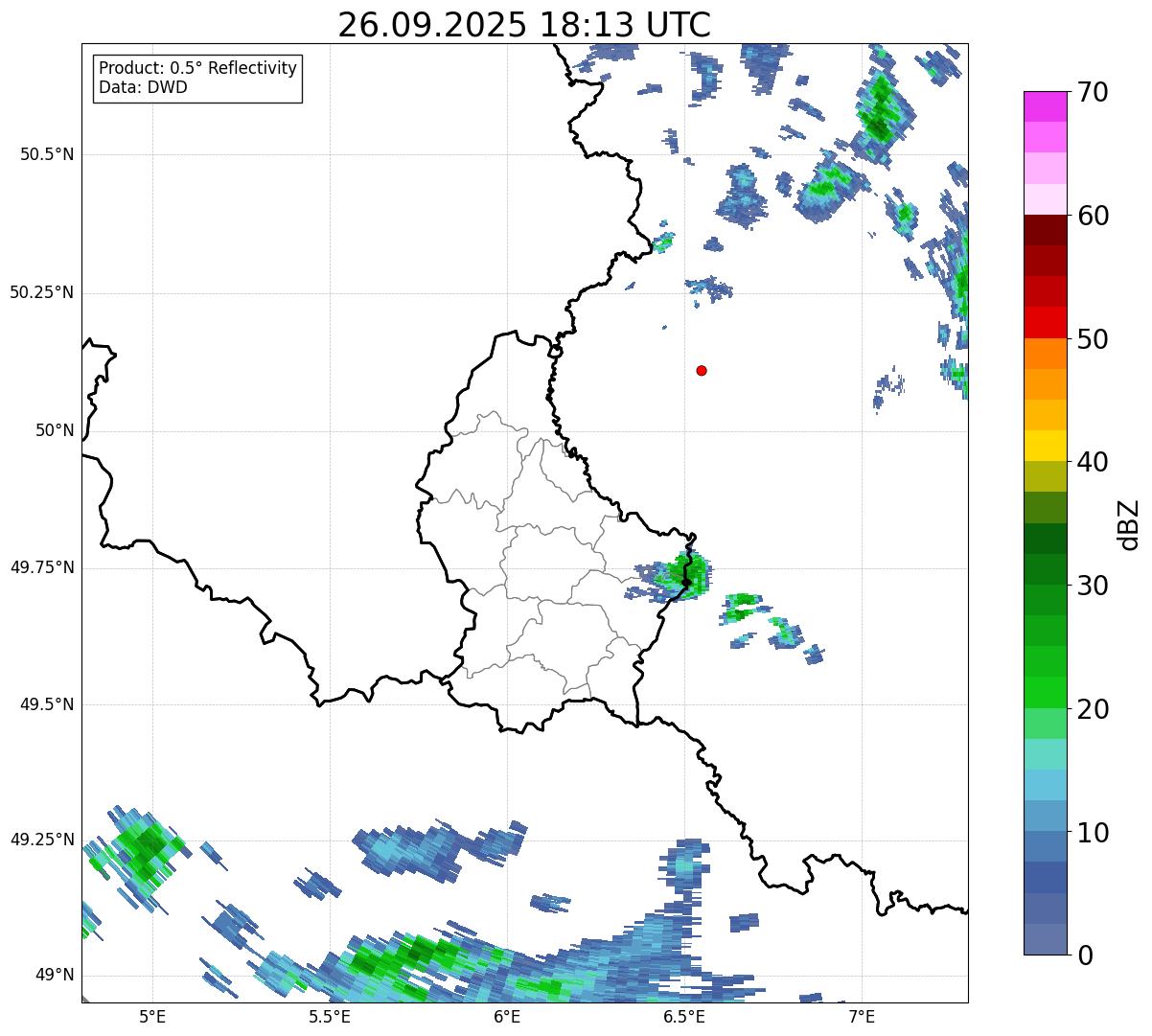The height and width of the screenshot is (1036, 1152).
Task: Click the 'Data: DWD' label
Action: click(x=143, y=87)
